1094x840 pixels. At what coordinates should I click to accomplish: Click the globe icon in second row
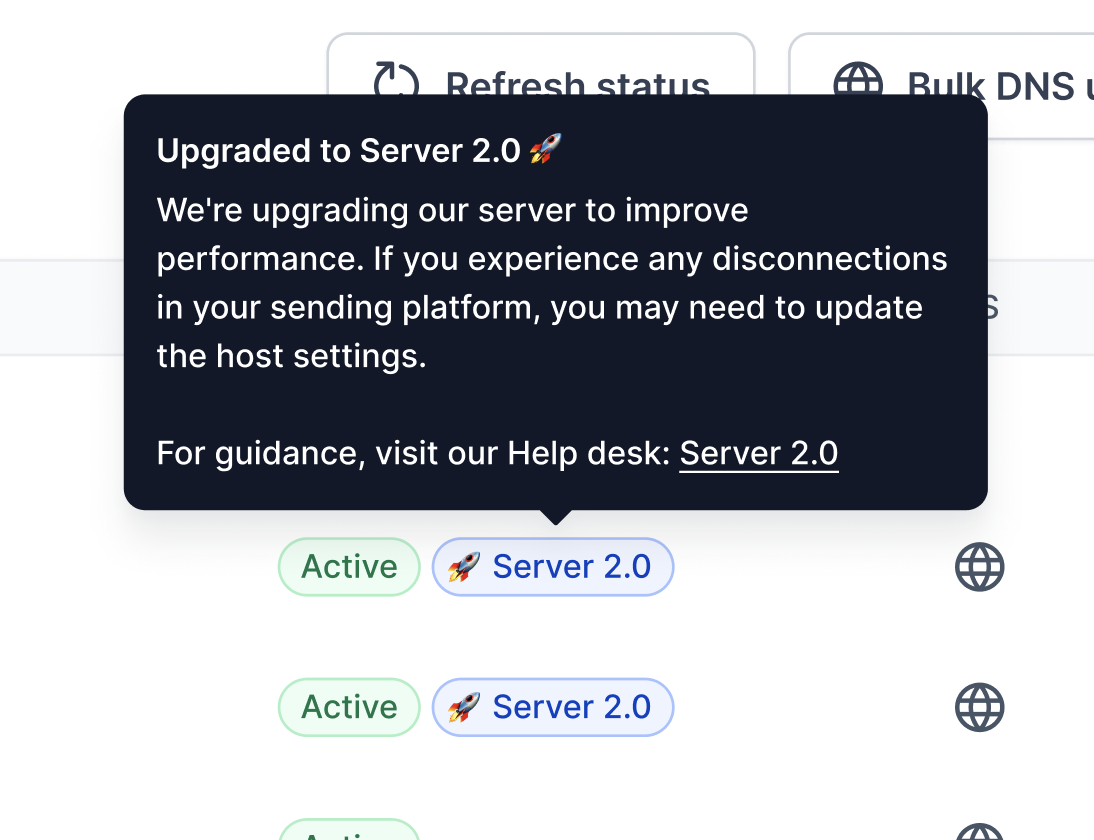click(x=980, y=707)
